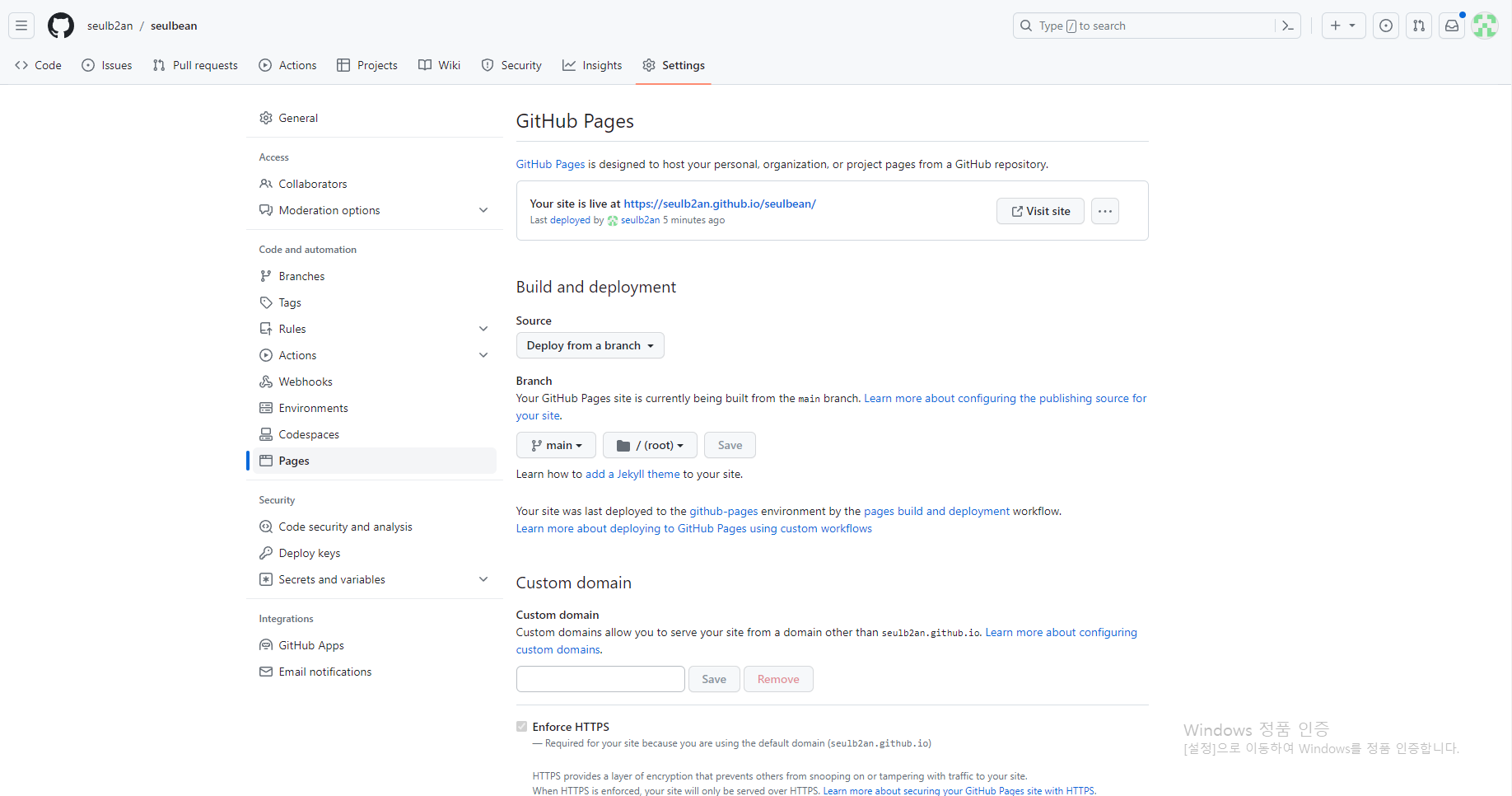Open the global navigation hamburger menu

(x=21, y=26)
